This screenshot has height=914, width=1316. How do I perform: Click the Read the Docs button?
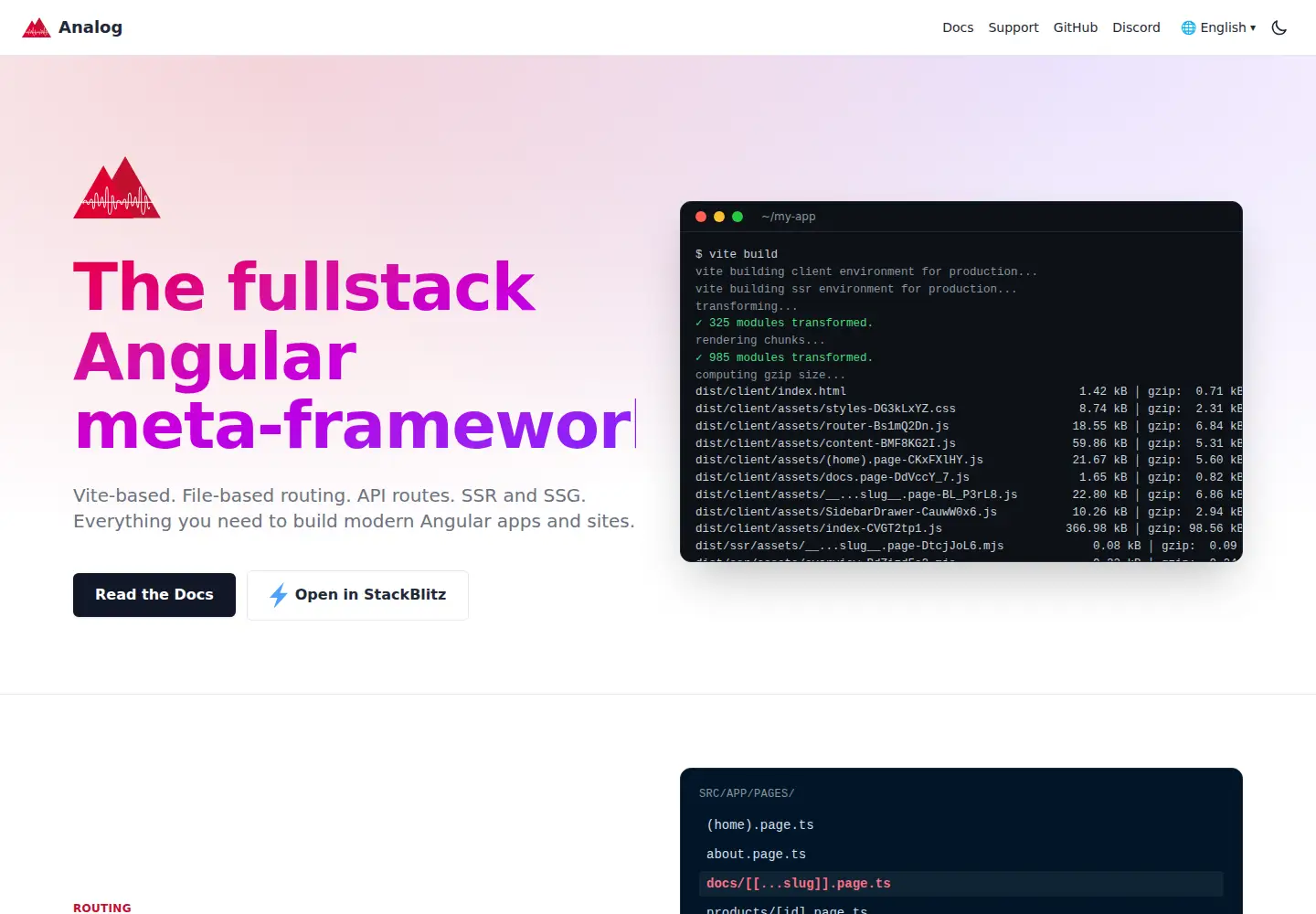point(154,595)
